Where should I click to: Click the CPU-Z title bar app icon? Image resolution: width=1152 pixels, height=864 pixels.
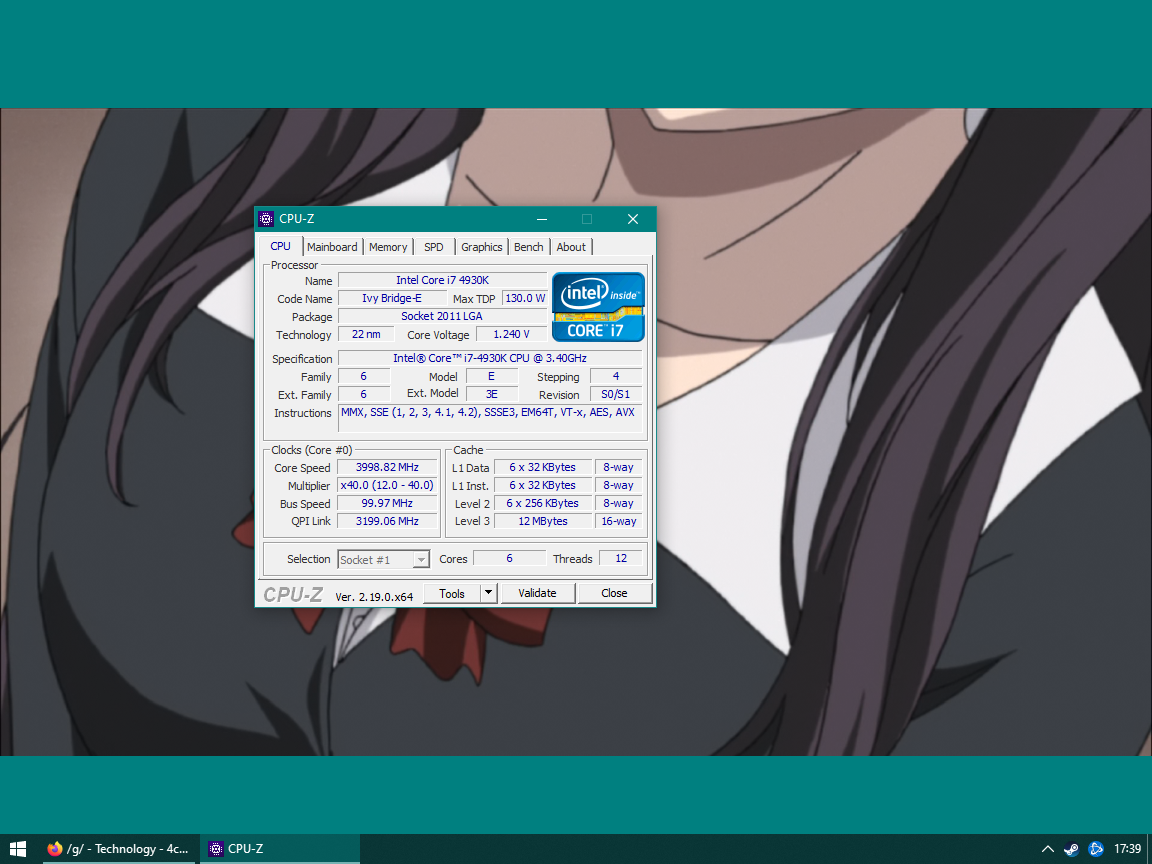[266, 219]
